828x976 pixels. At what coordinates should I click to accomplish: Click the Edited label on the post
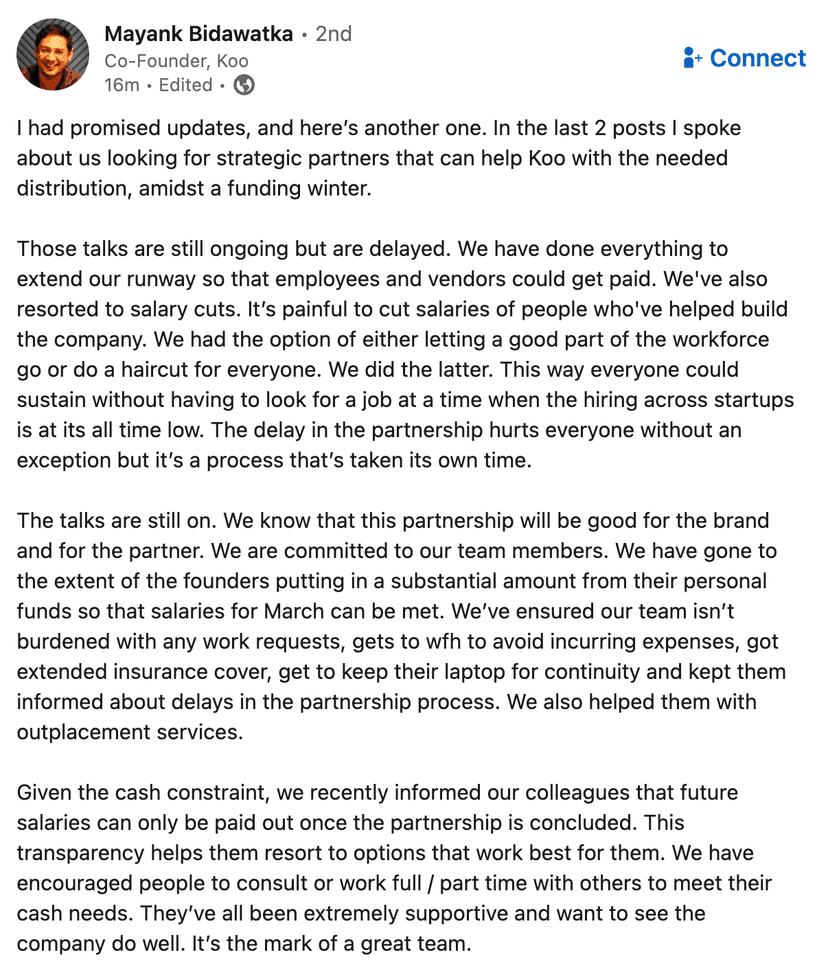pos(185,85)
